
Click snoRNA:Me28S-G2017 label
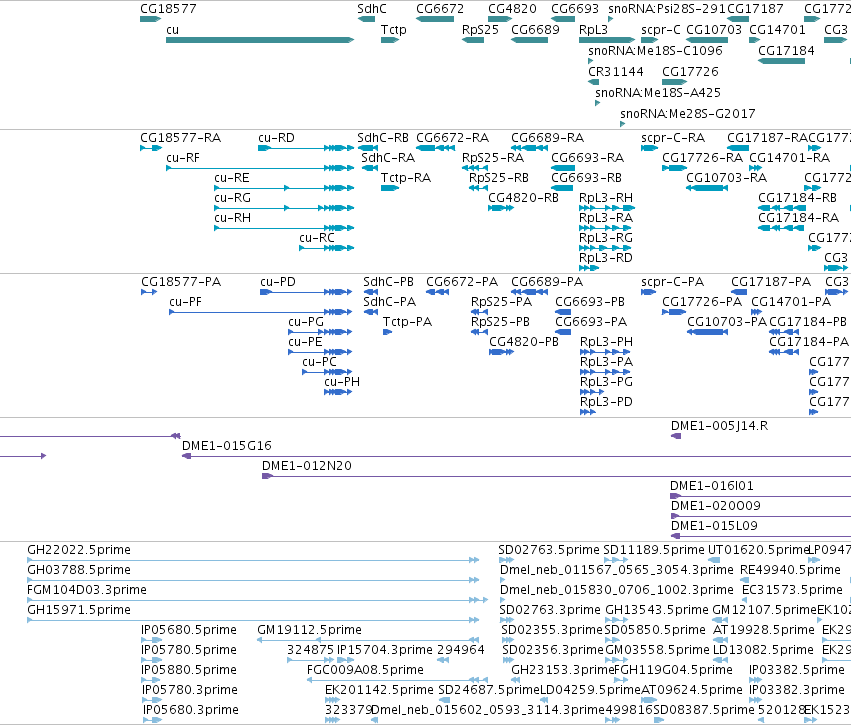click(688, 114)
